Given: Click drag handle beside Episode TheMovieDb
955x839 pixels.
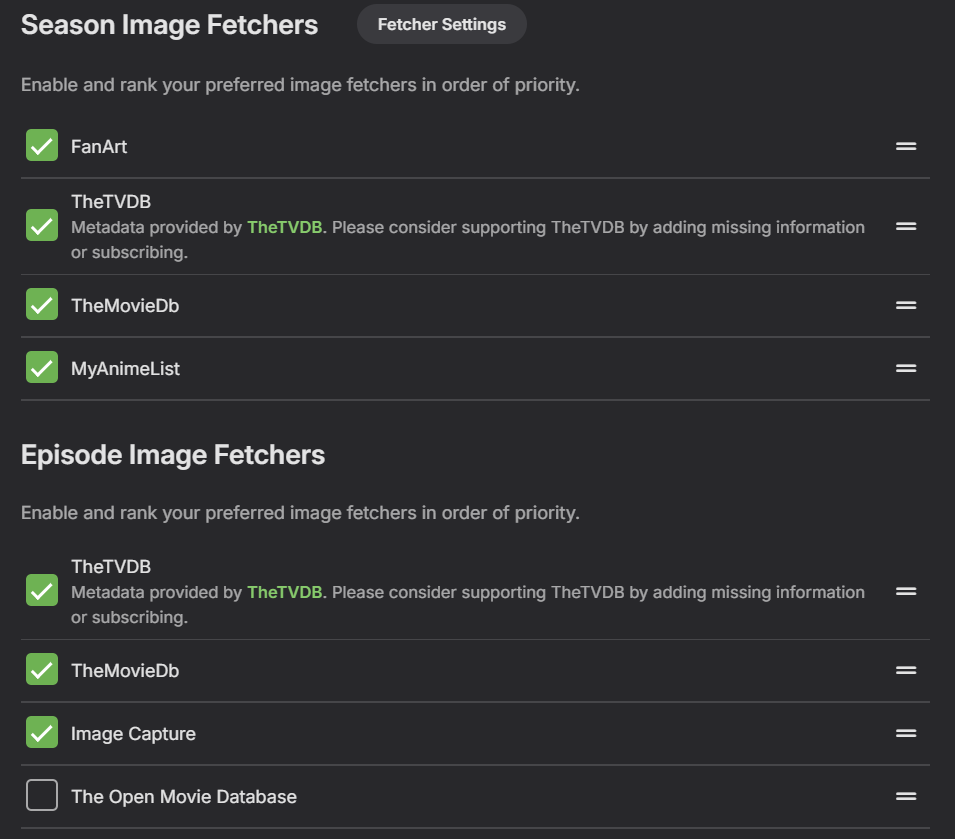Looking at the screenshot, I should coord(906,670).
